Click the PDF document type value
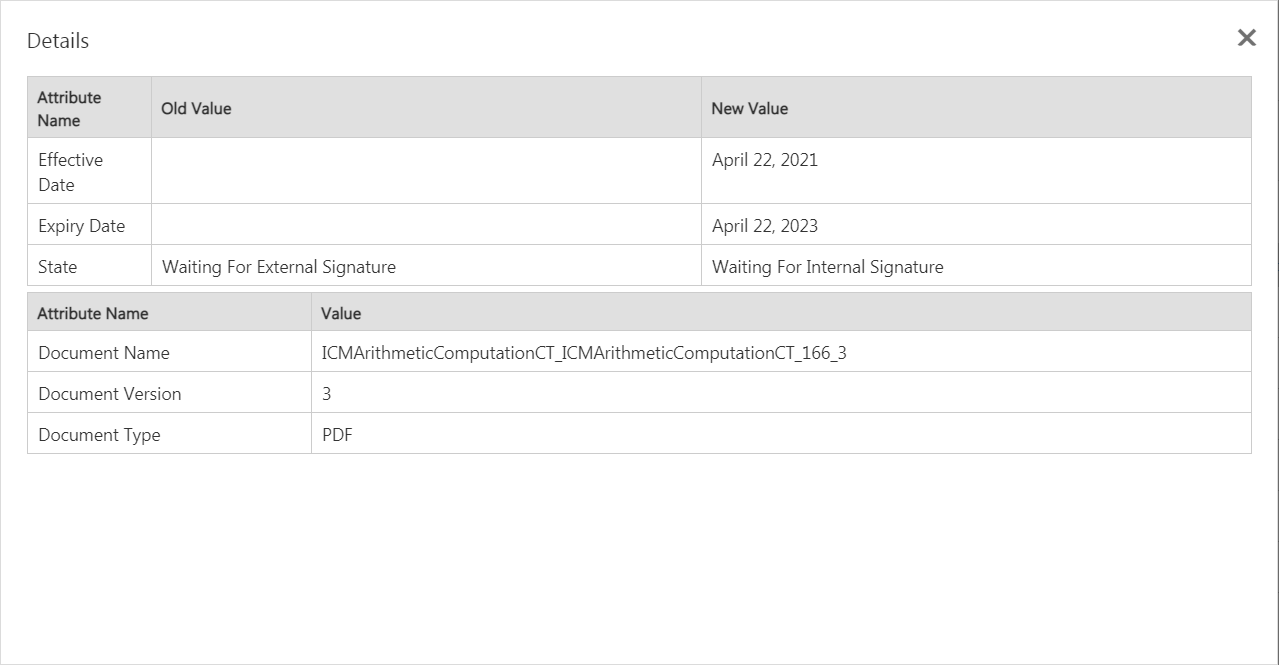The image size is (1279, 665). click(337, 435)
